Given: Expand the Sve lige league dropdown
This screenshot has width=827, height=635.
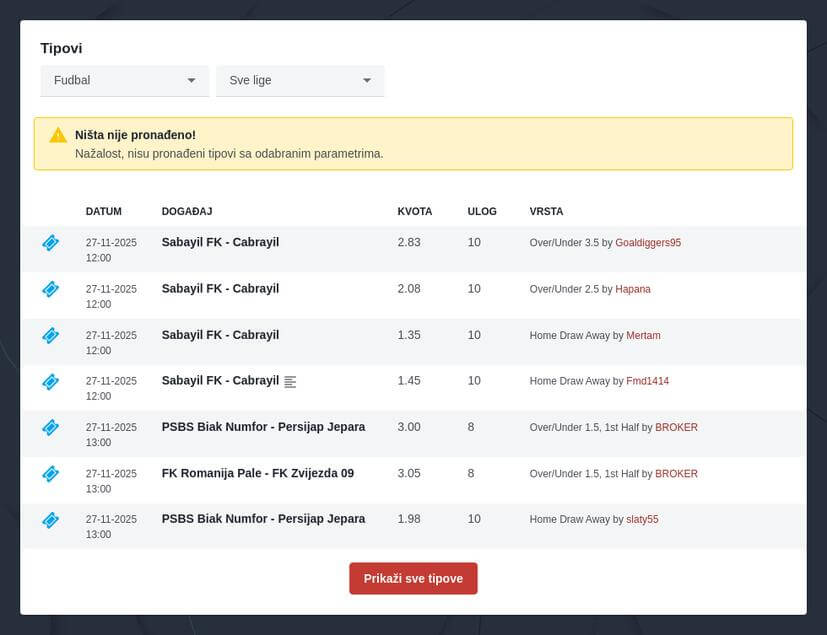Looking at the screenshot, I should [300, 80].
